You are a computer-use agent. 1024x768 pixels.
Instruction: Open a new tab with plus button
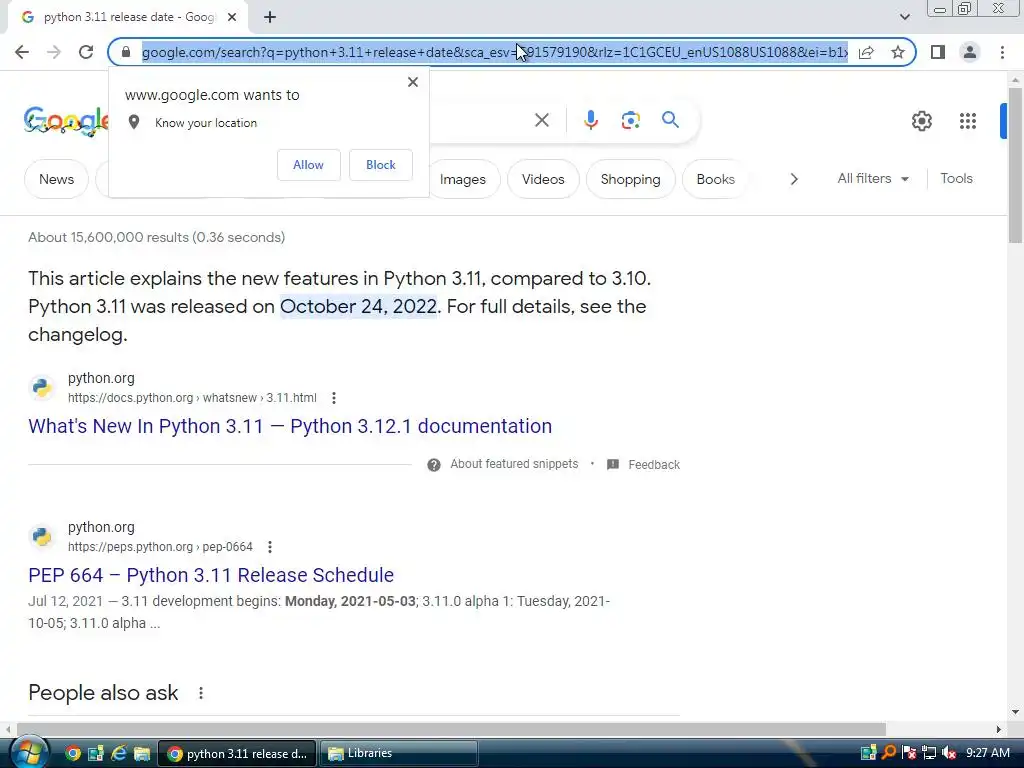click(x=270, y=18)
